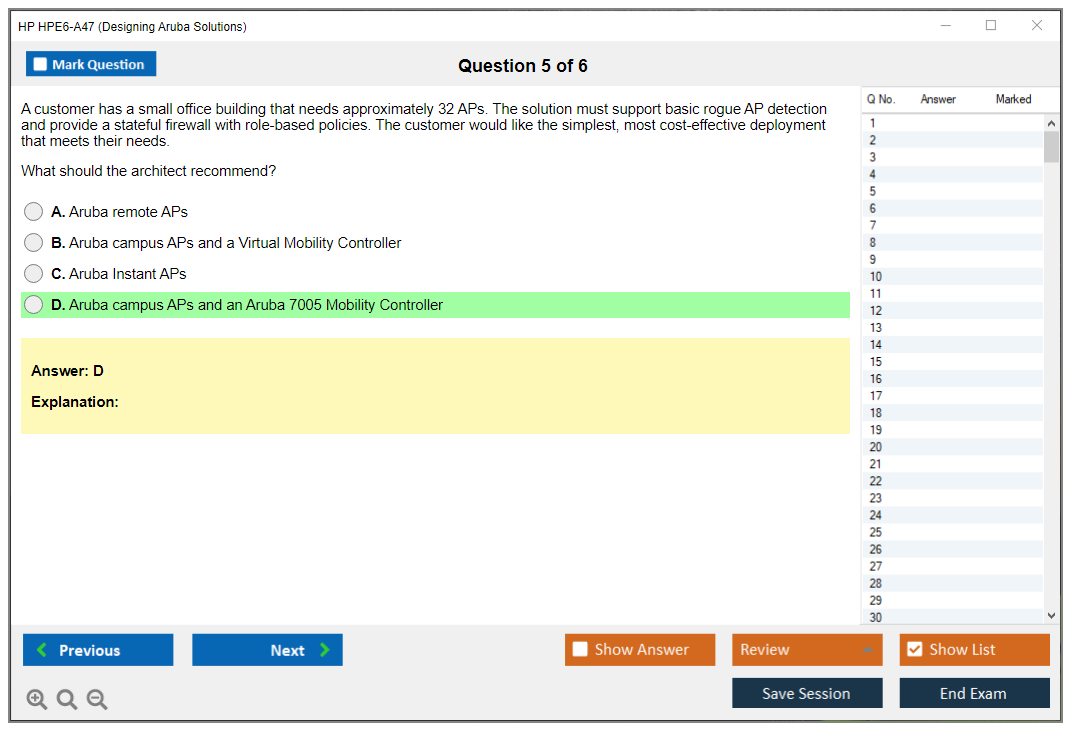This screenshot has width=1075, height=735.
Task: Open the Review dropdown menu
Action: click(807, 650)
